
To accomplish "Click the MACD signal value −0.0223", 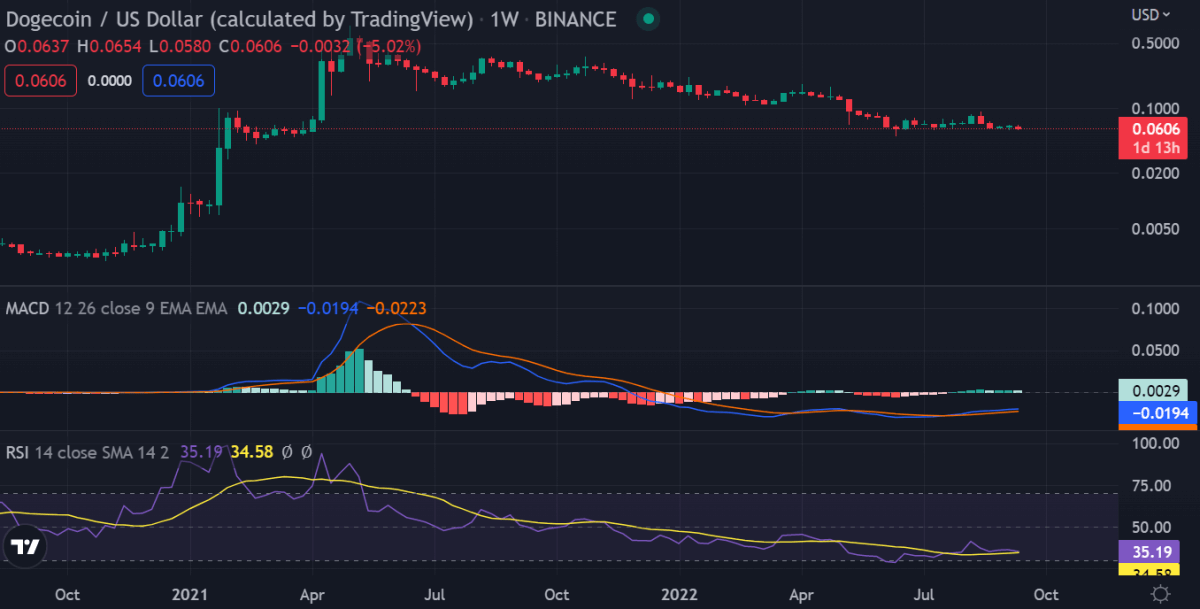I will point(398,308).
